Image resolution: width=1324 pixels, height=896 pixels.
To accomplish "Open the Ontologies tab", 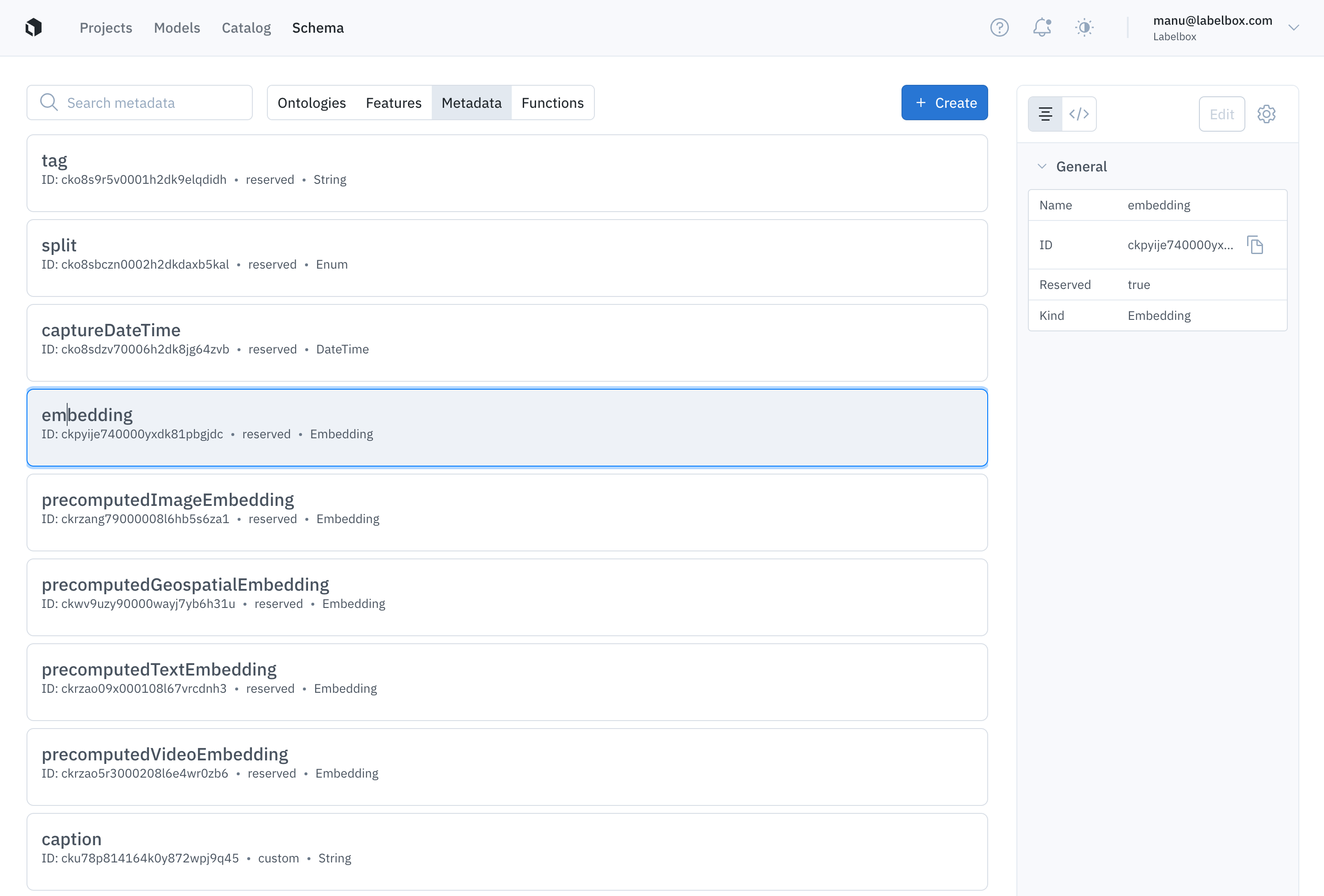I will (x=312, y=103).
